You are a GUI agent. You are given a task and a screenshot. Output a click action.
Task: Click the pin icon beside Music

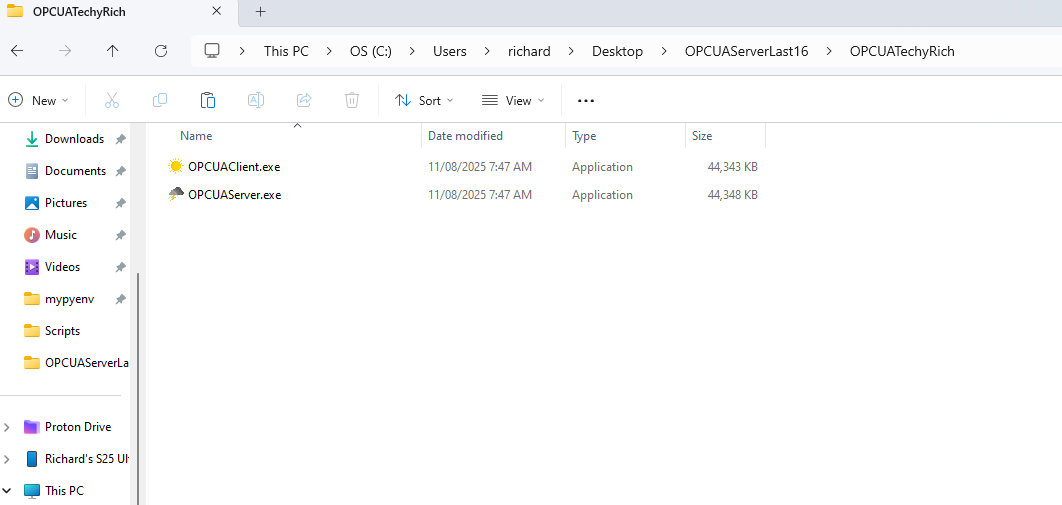(x=120, y=235)
